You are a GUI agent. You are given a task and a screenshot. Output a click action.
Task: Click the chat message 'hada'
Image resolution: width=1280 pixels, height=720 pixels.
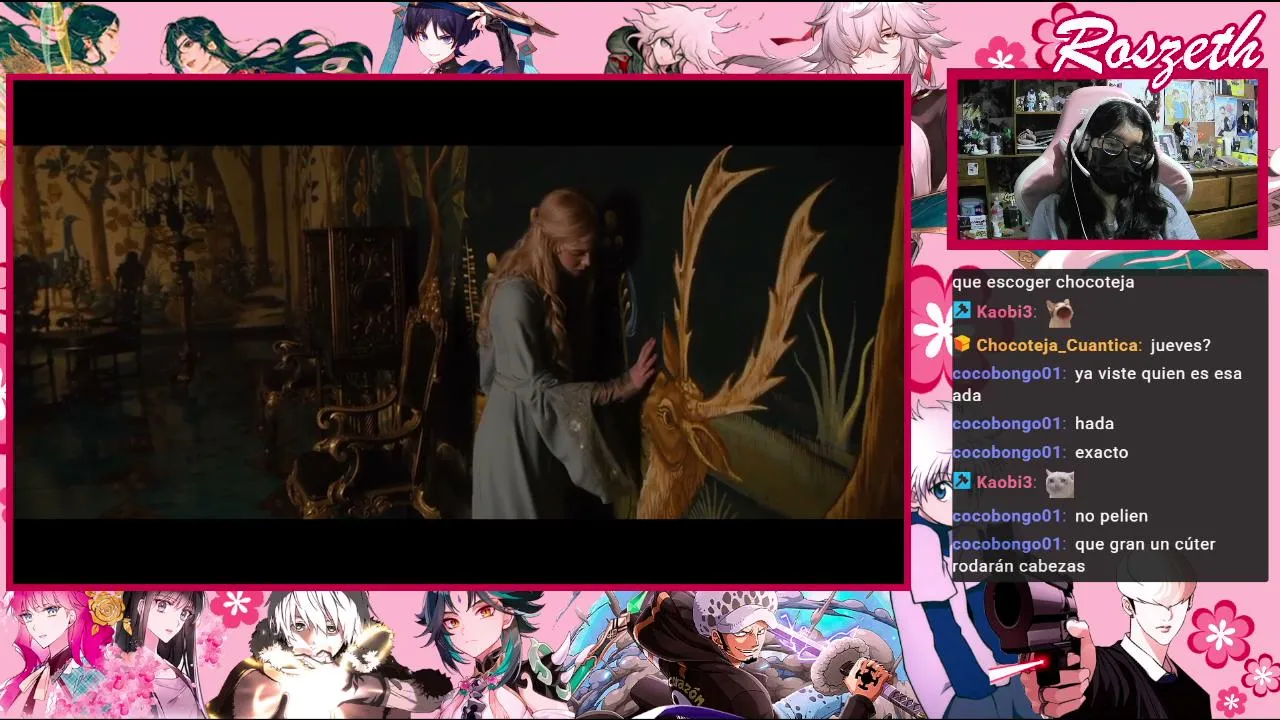tap(1094, 424)
